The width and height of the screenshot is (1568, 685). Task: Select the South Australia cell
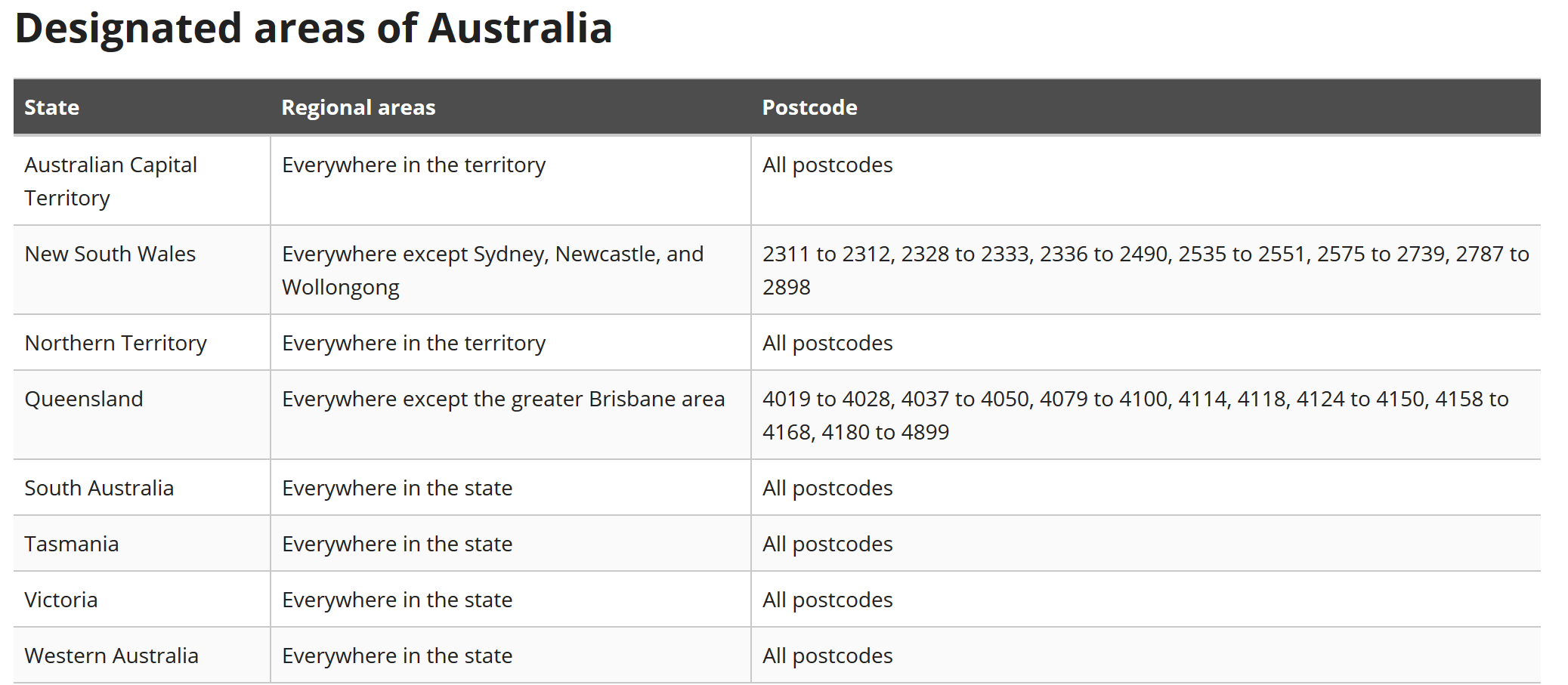[99, 488]
